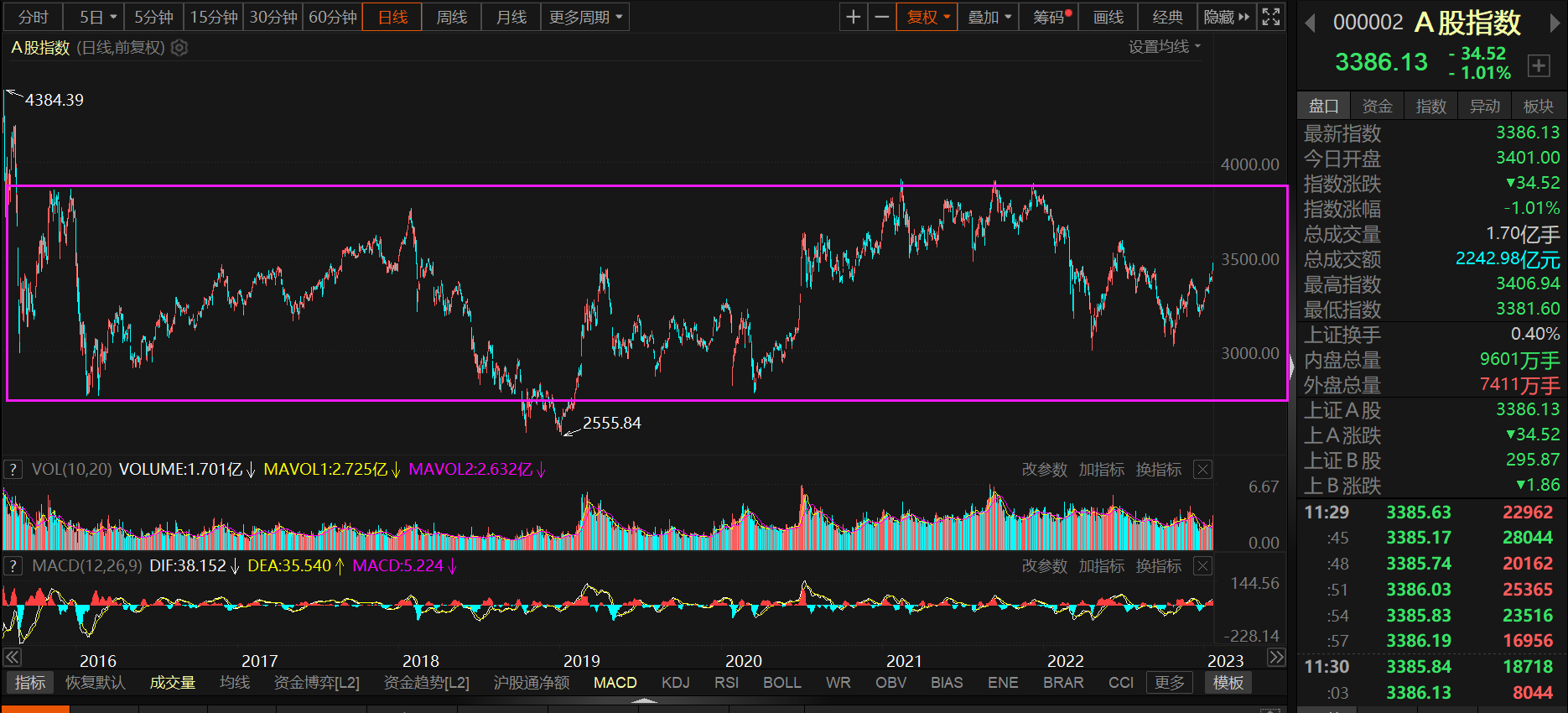The width and height of the screenshot is (1568, 713).
Task: Open help icon for VOL indicator
Action: [x=13, y=469]
